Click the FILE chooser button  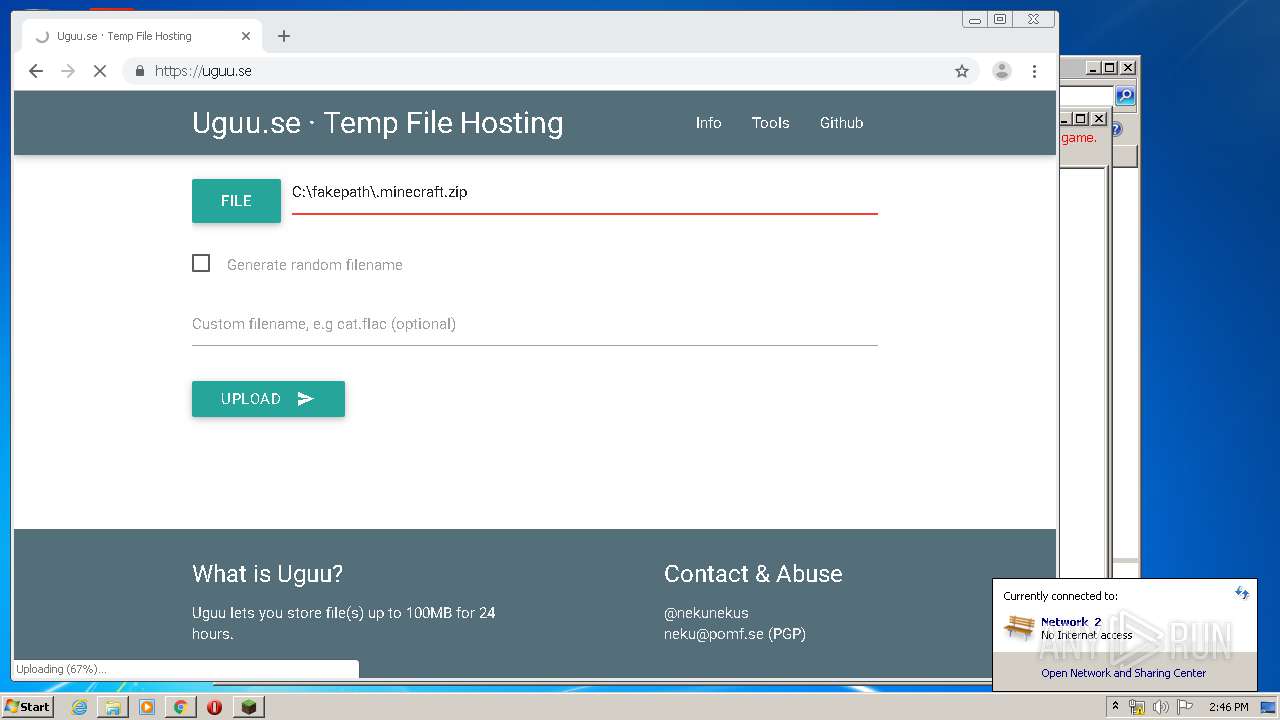[236, 201]
